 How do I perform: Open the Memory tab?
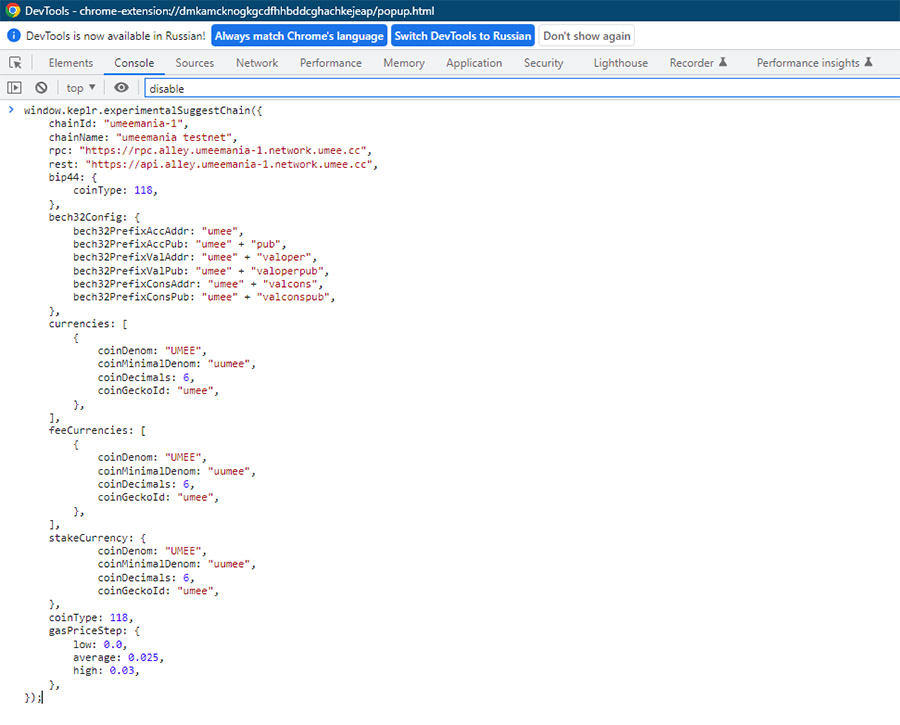coord(404,63)
